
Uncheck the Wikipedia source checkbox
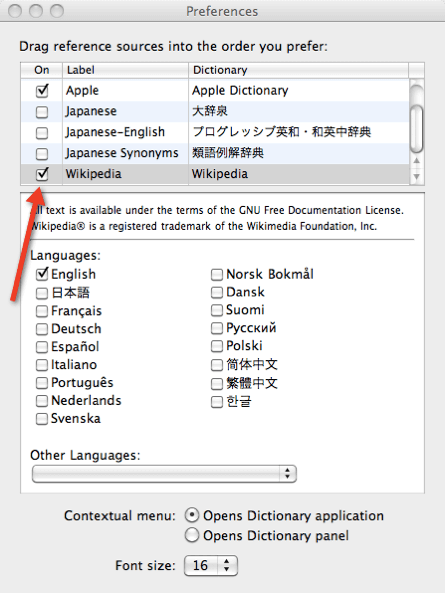tap(42, 174)
